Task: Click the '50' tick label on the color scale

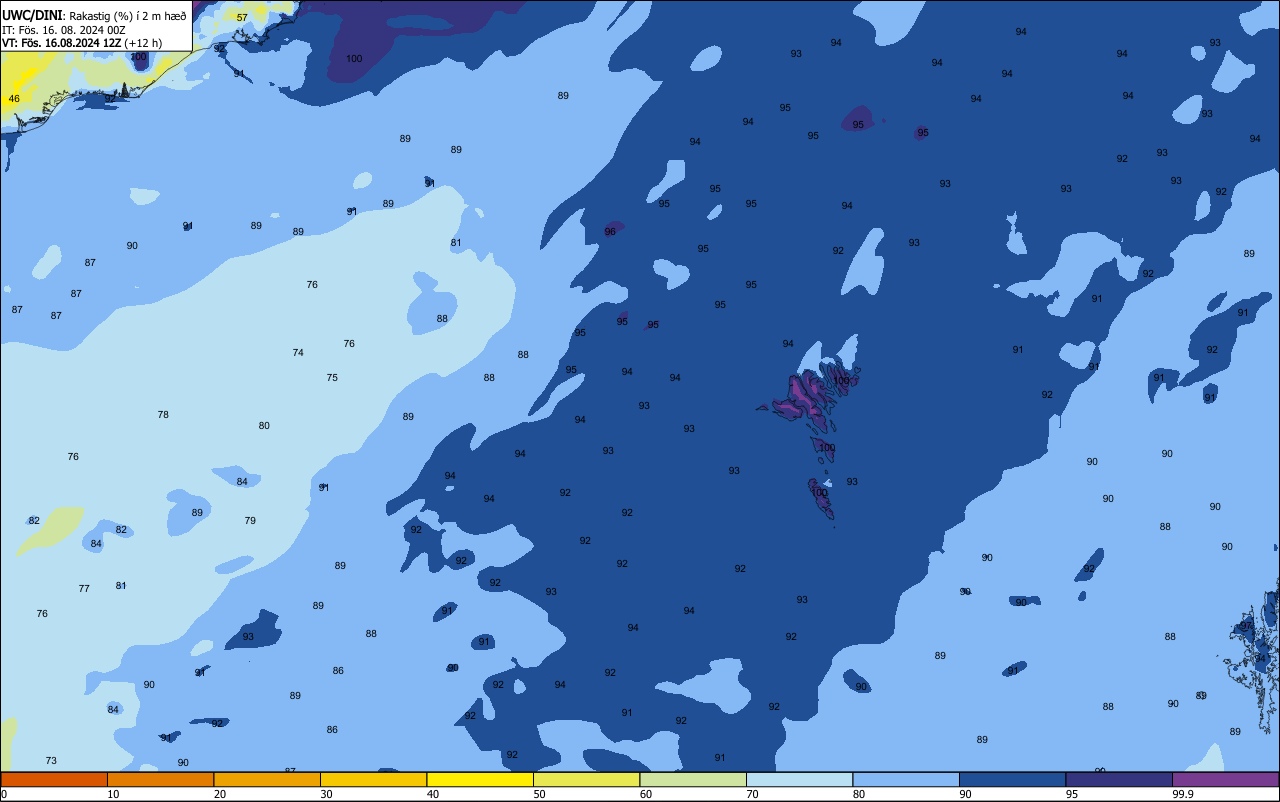Action: click(539, 794)
